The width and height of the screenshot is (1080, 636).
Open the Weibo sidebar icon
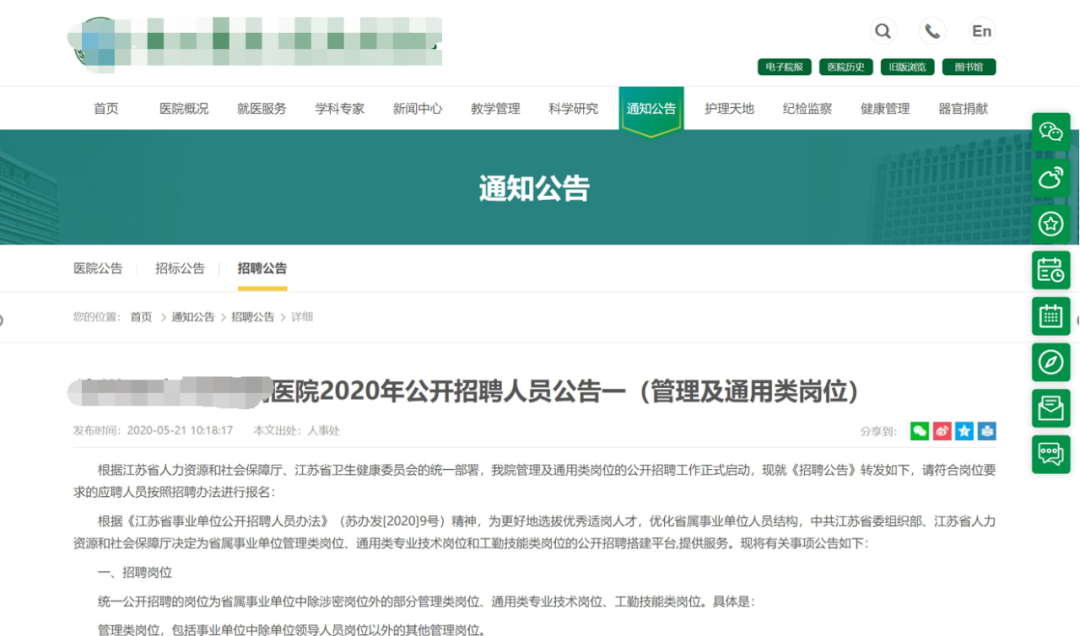[x=1051, y=178]
